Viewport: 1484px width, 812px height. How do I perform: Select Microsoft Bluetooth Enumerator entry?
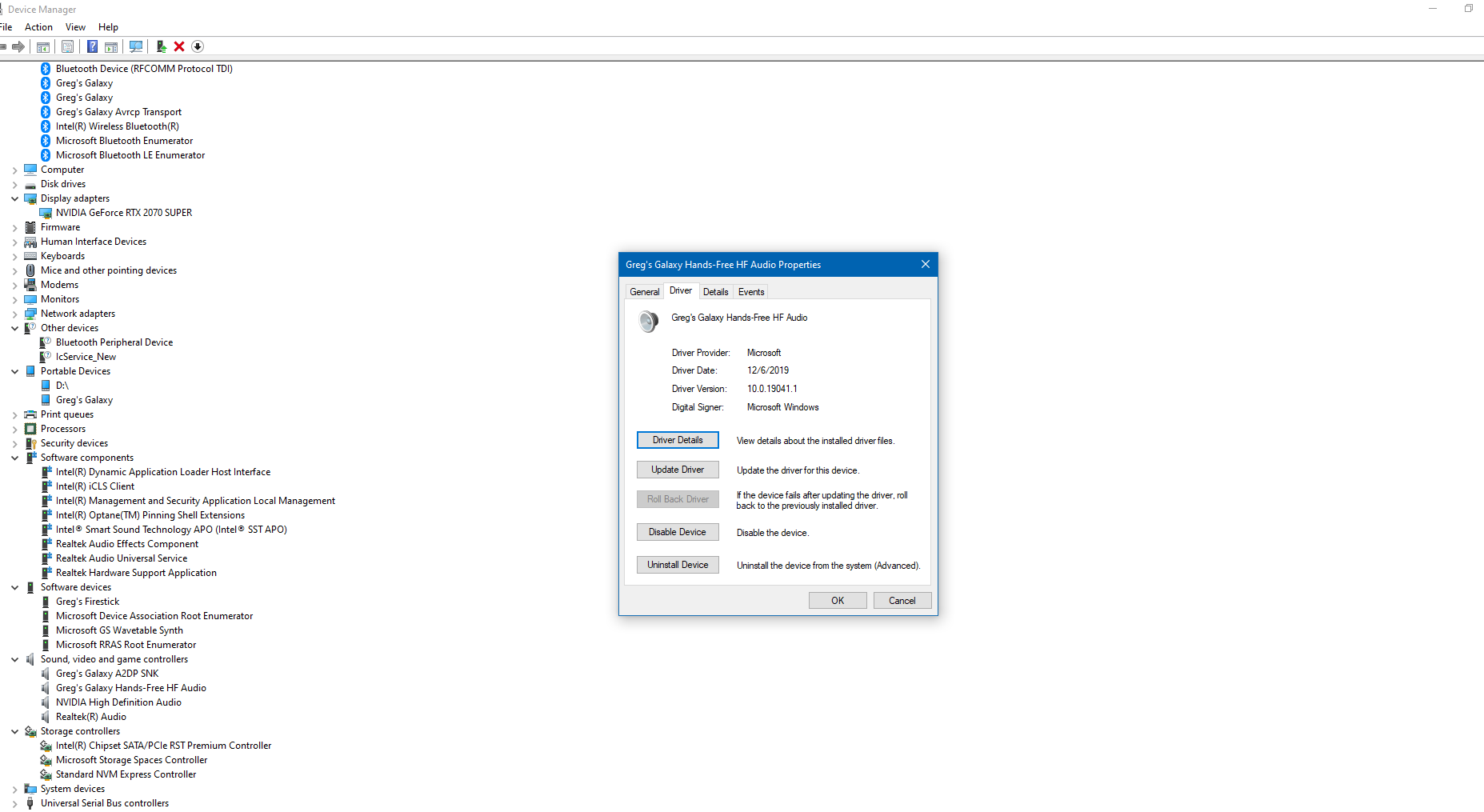point(124,141)
